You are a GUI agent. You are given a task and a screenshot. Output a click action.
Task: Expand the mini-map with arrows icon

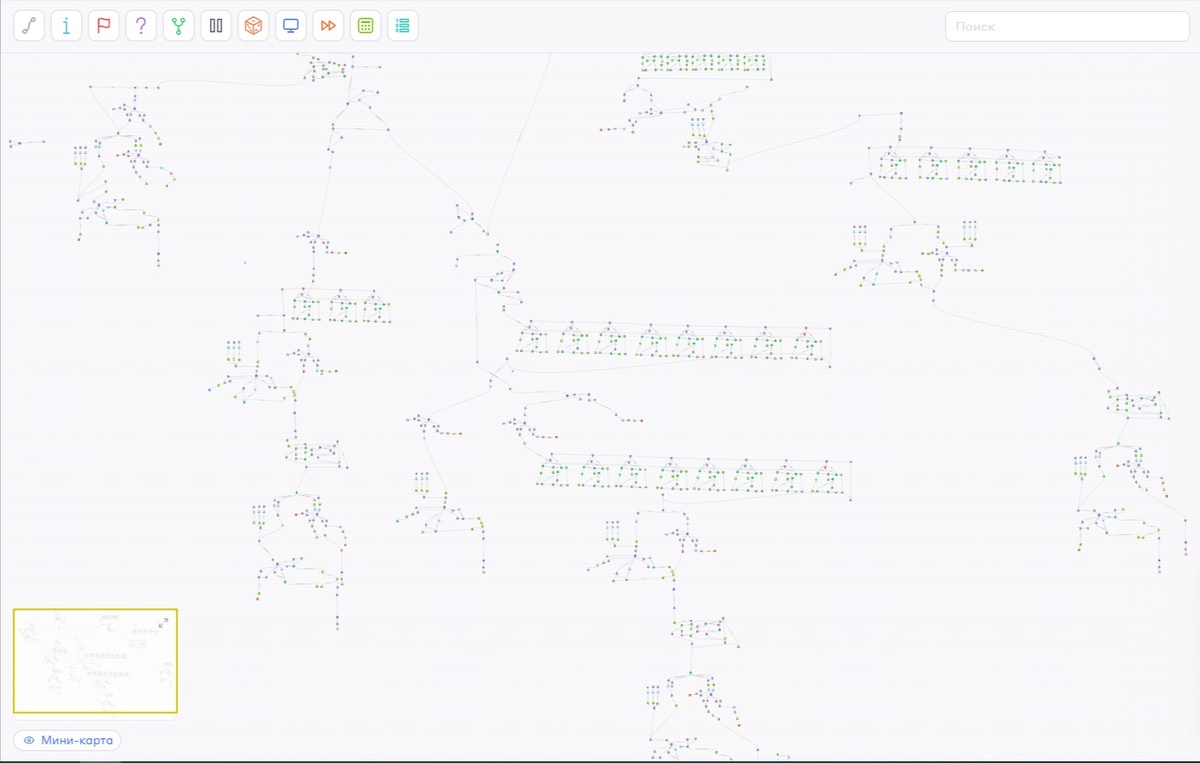click(163, 623)
